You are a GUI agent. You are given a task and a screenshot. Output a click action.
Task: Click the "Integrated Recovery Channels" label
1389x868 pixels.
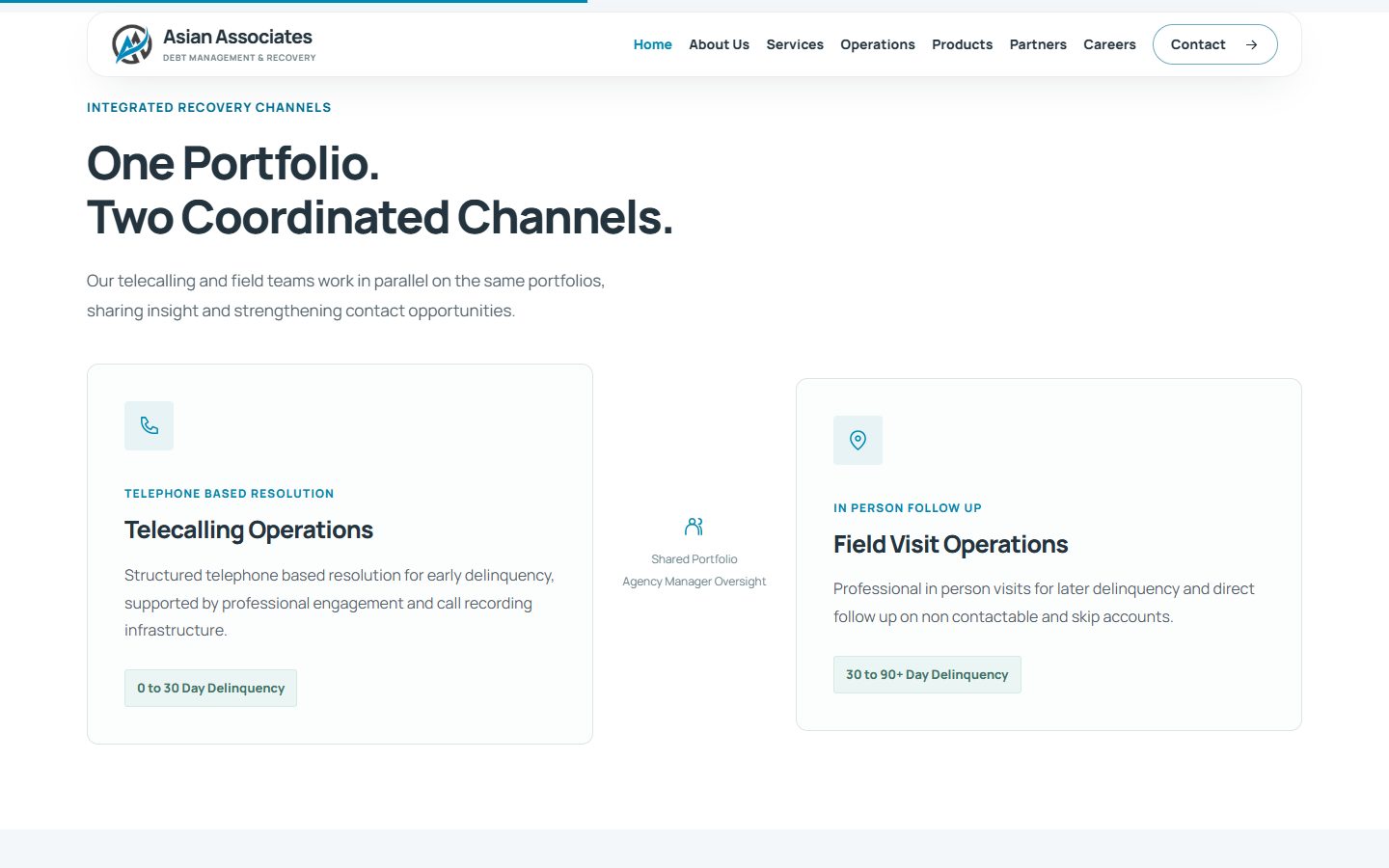(208, 108)
